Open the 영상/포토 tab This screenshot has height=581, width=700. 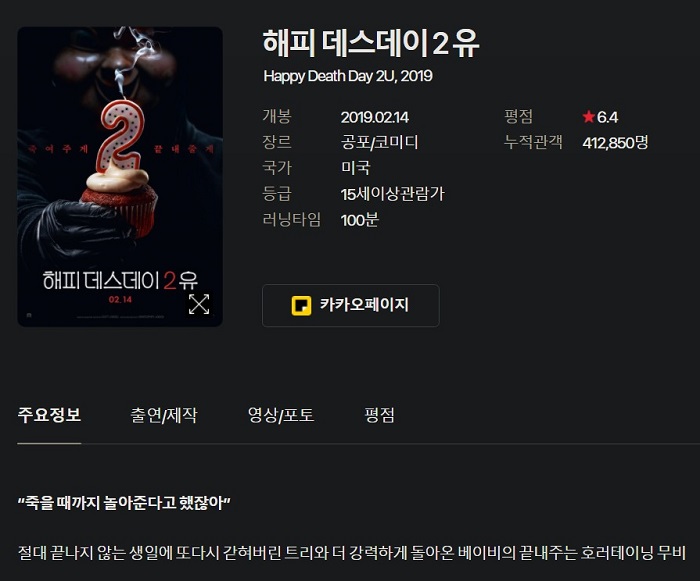point(281,415)
